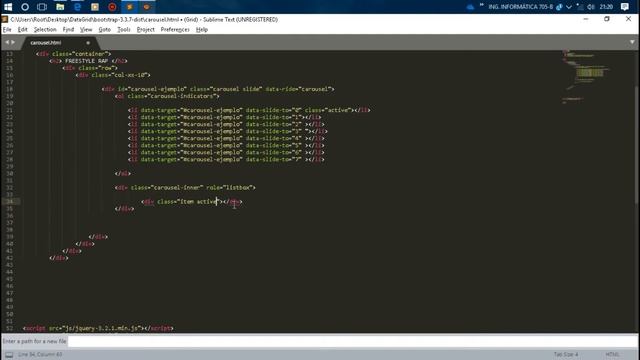
Task: Change the HTML syntax selector
Action: (612, 354)
